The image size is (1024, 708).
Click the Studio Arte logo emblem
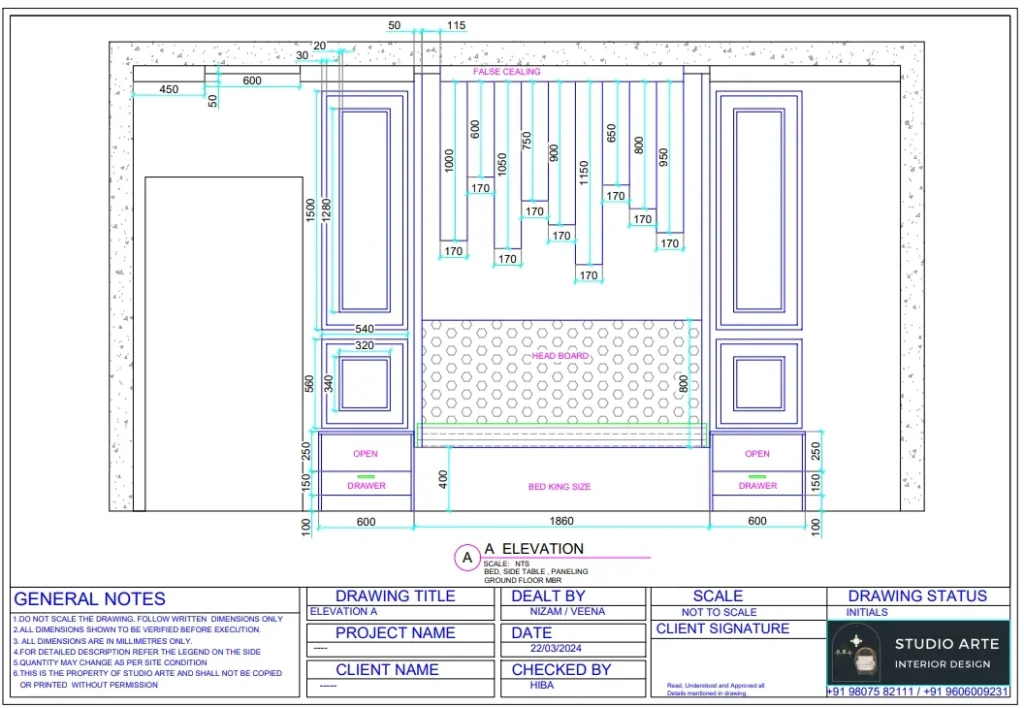tap(856, 653)
